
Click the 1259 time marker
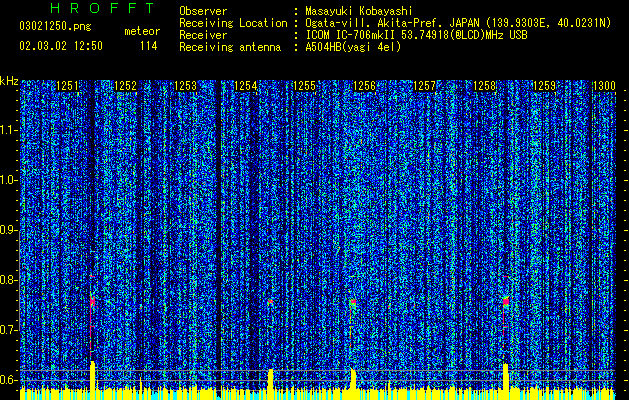pos(544,86)
